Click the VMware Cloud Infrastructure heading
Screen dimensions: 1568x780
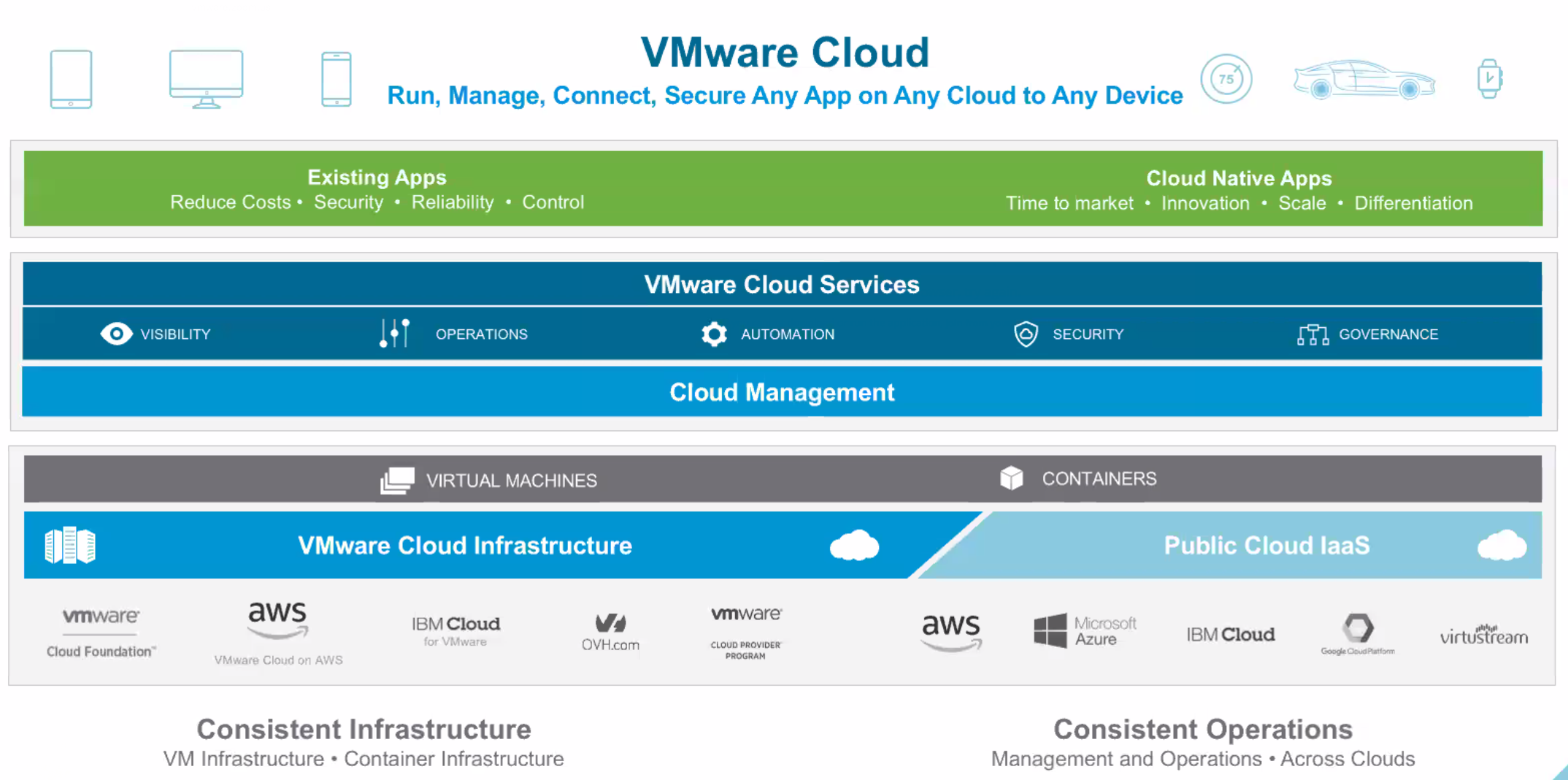click(465, 546)
